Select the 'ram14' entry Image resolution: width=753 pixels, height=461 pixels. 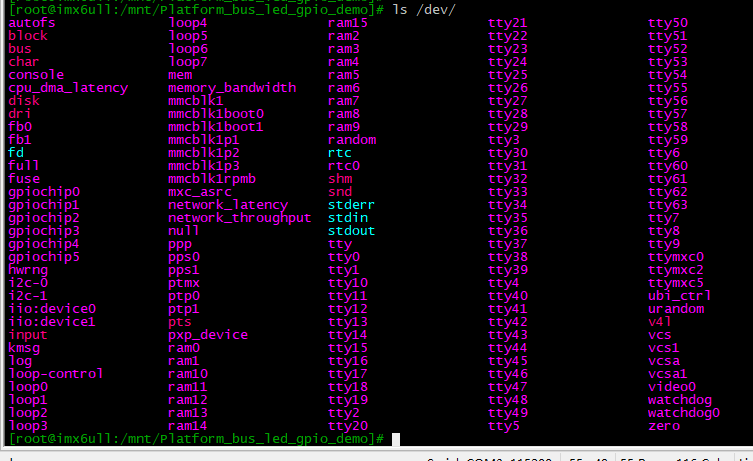click(x=188, y=425)
